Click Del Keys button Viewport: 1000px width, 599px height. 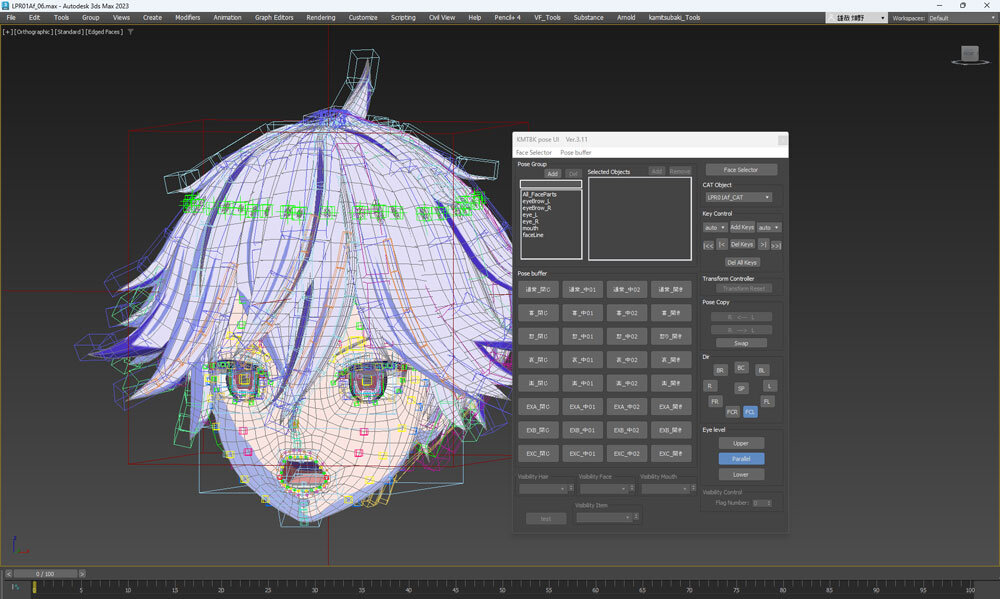[x=742, y=244]
